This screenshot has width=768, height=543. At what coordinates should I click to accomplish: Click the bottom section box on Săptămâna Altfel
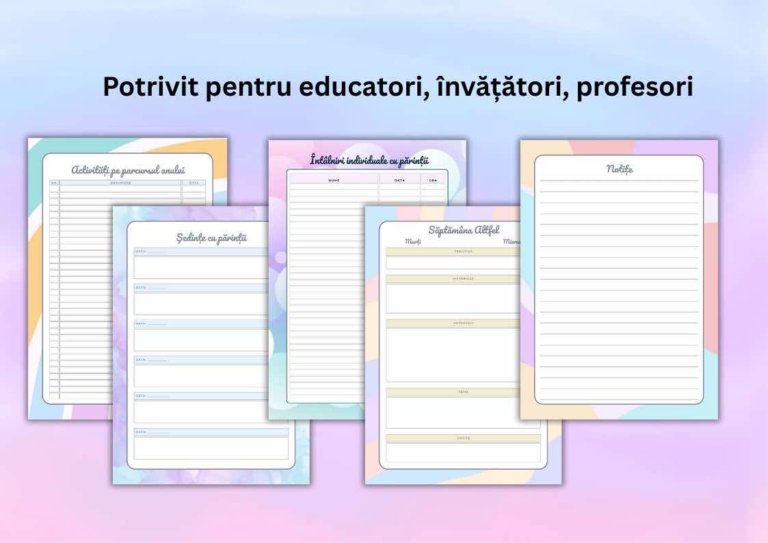(x=452, y=452)
